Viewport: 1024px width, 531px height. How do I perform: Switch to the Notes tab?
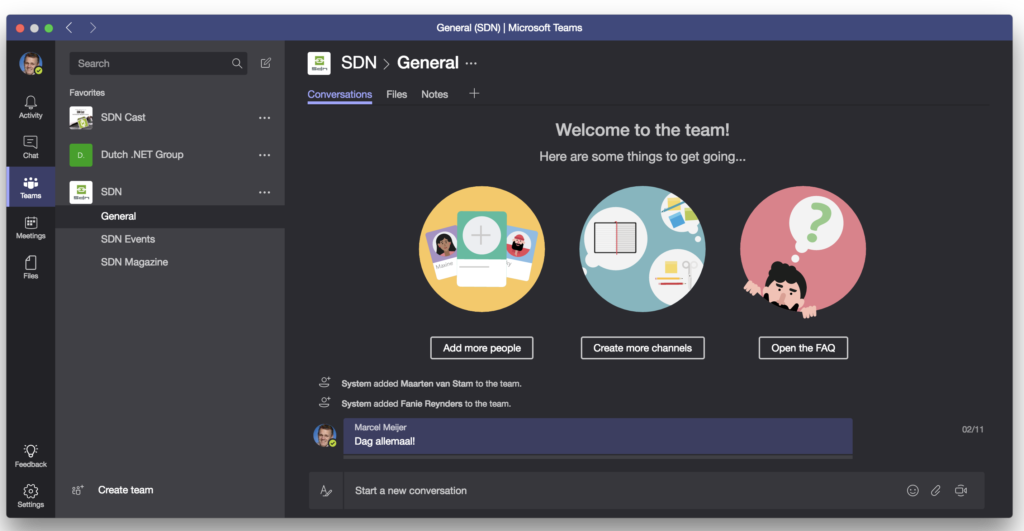434,94
